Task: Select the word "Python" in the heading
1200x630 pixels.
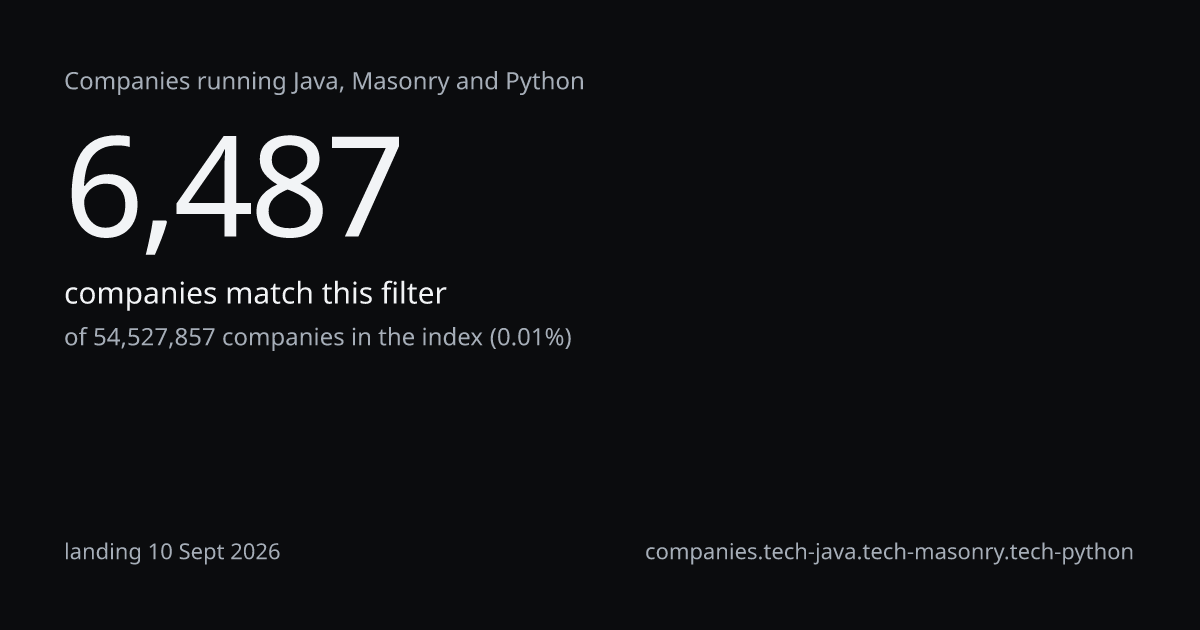Action: tap(544, 81)
